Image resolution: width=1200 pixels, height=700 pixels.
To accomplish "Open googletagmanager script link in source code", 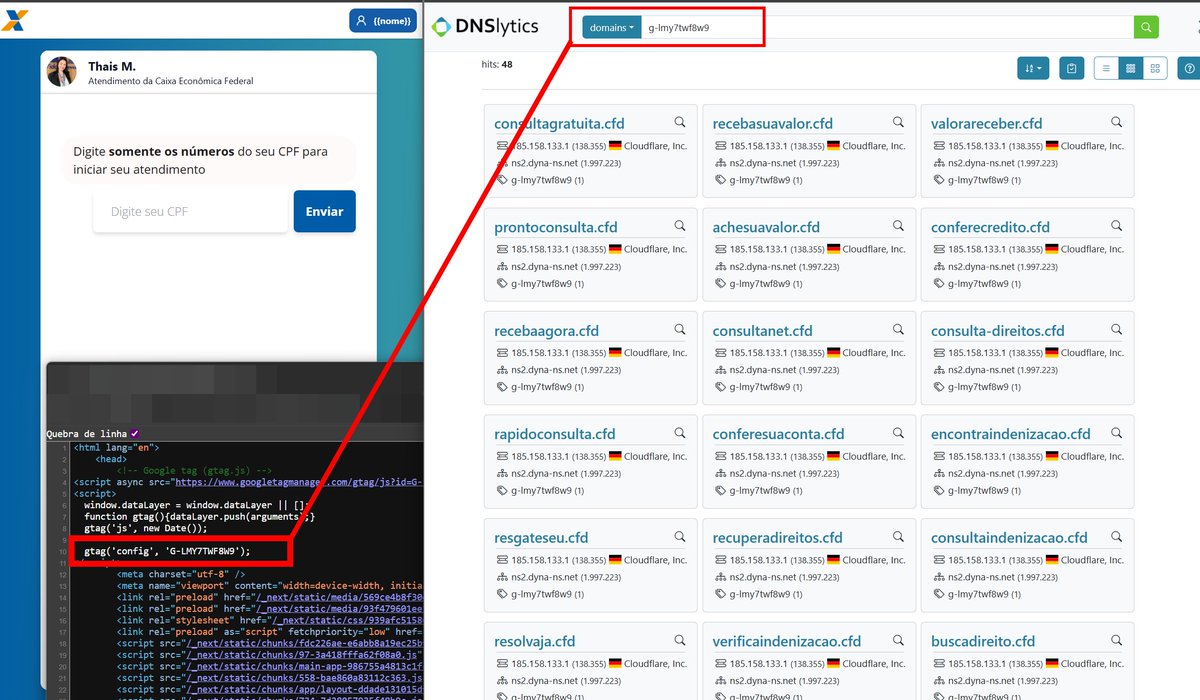I will pyautogui.click(x=298, y=482).
